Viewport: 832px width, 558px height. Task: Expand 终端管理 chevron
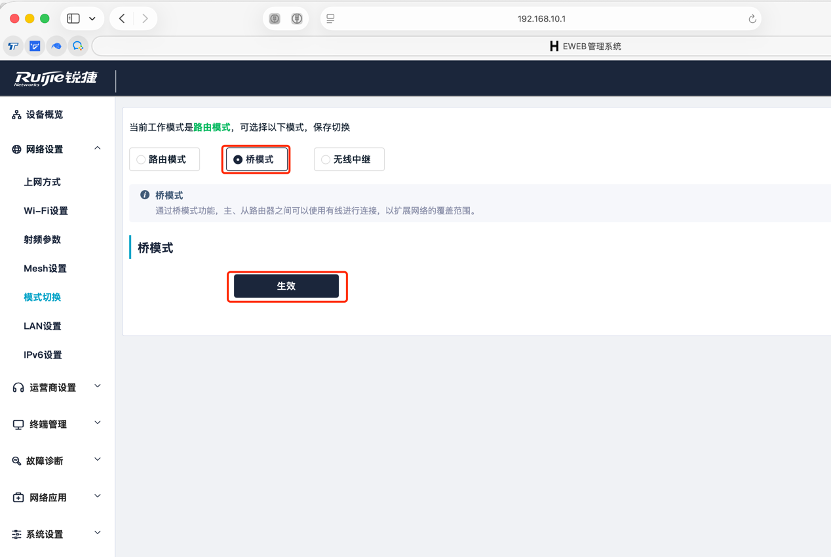click(x=98, y=423)
